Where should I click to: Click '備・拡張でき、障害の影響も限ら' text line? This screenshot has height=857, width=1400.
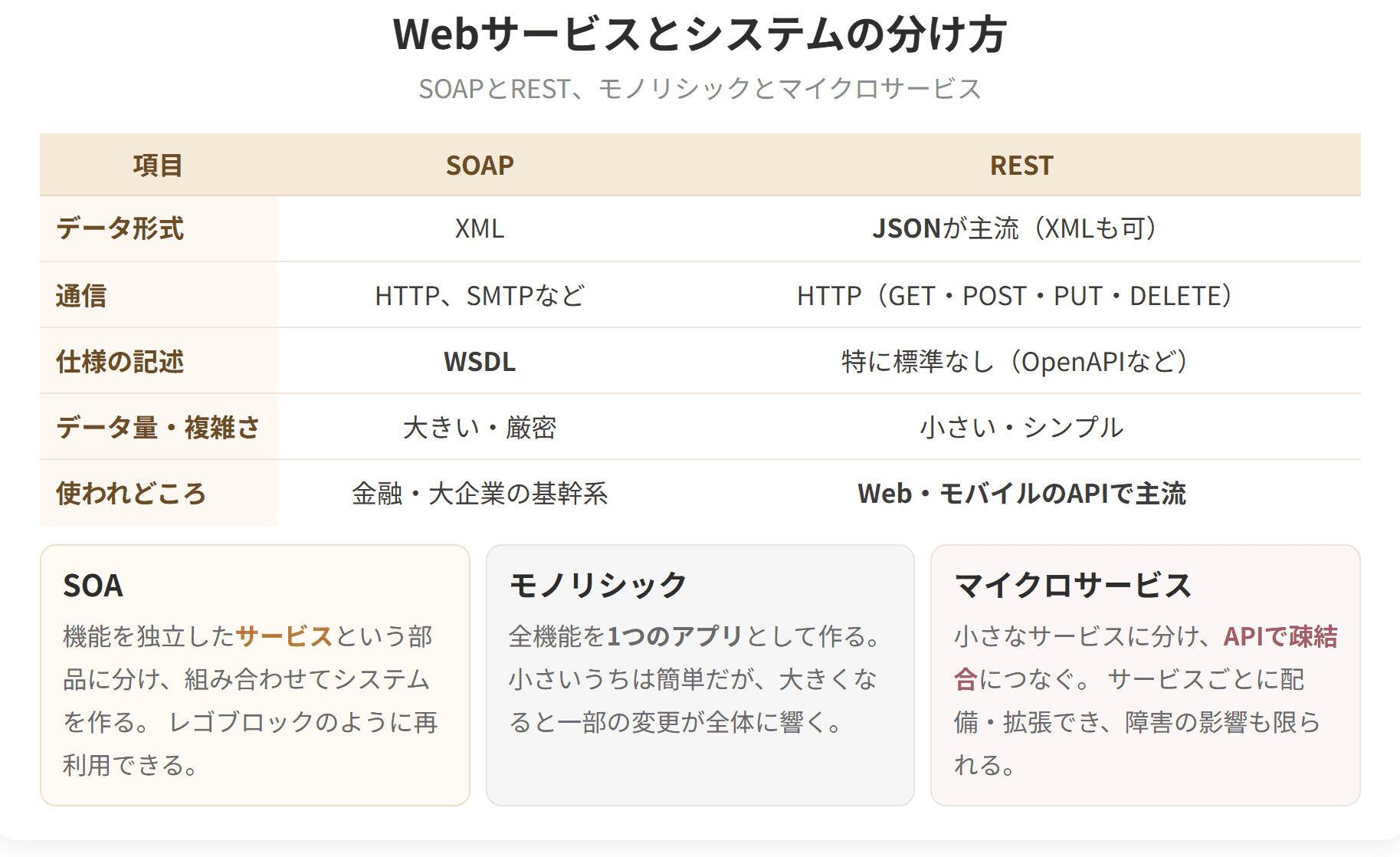[1137, 722]
